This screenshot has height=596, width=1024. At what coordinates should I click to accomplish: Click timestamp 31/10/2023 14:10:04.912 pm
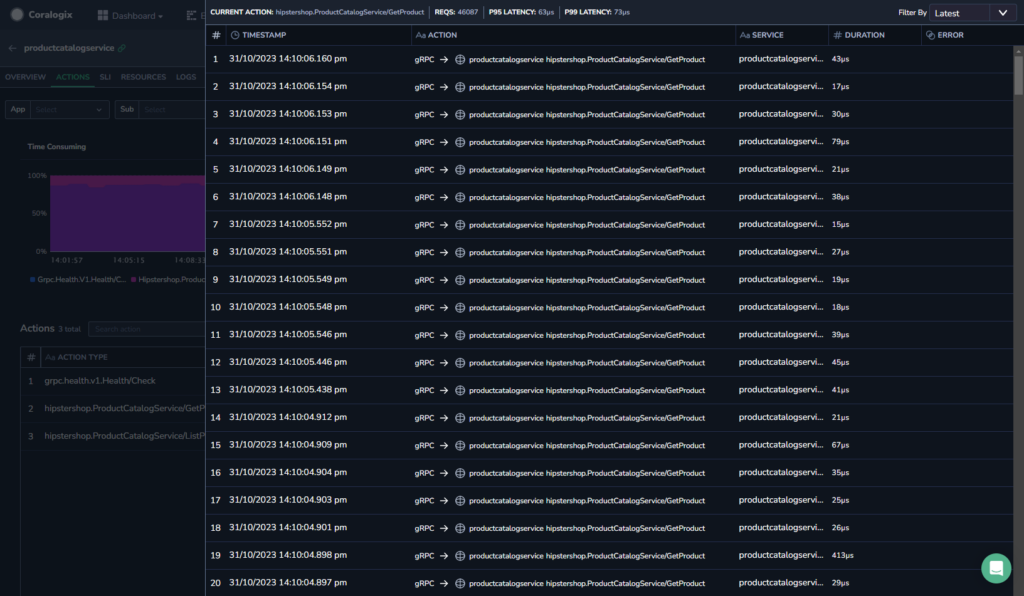click(288, 417)
